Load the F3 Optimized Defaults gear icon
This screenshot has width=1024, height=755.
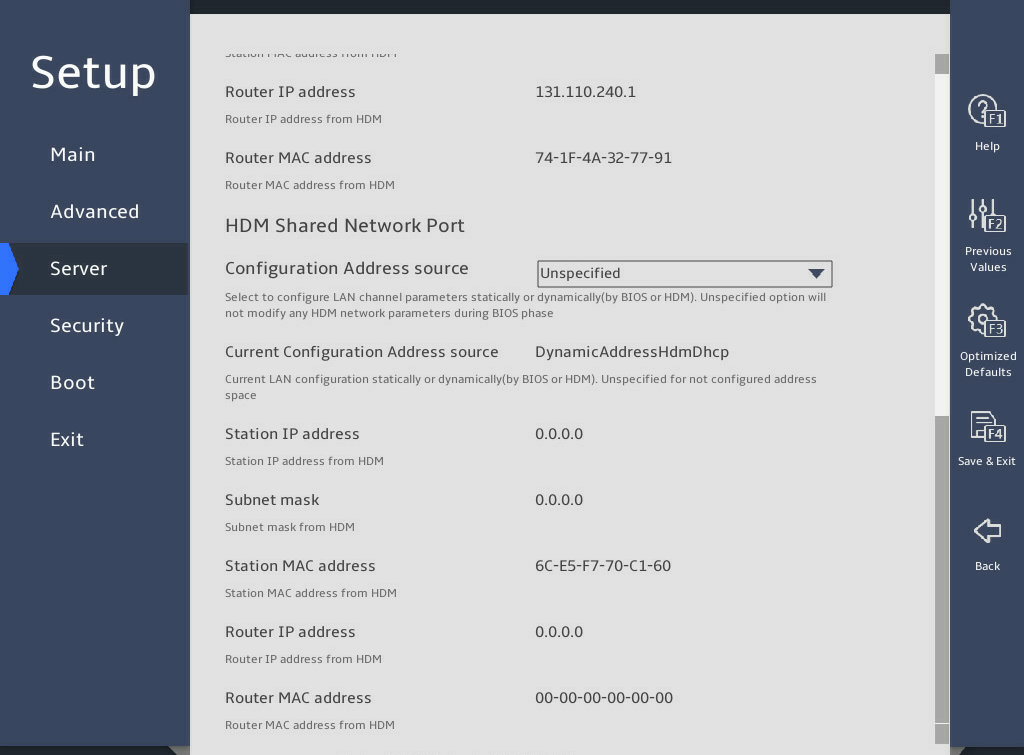pyautogui.click(x=987, y=320)
